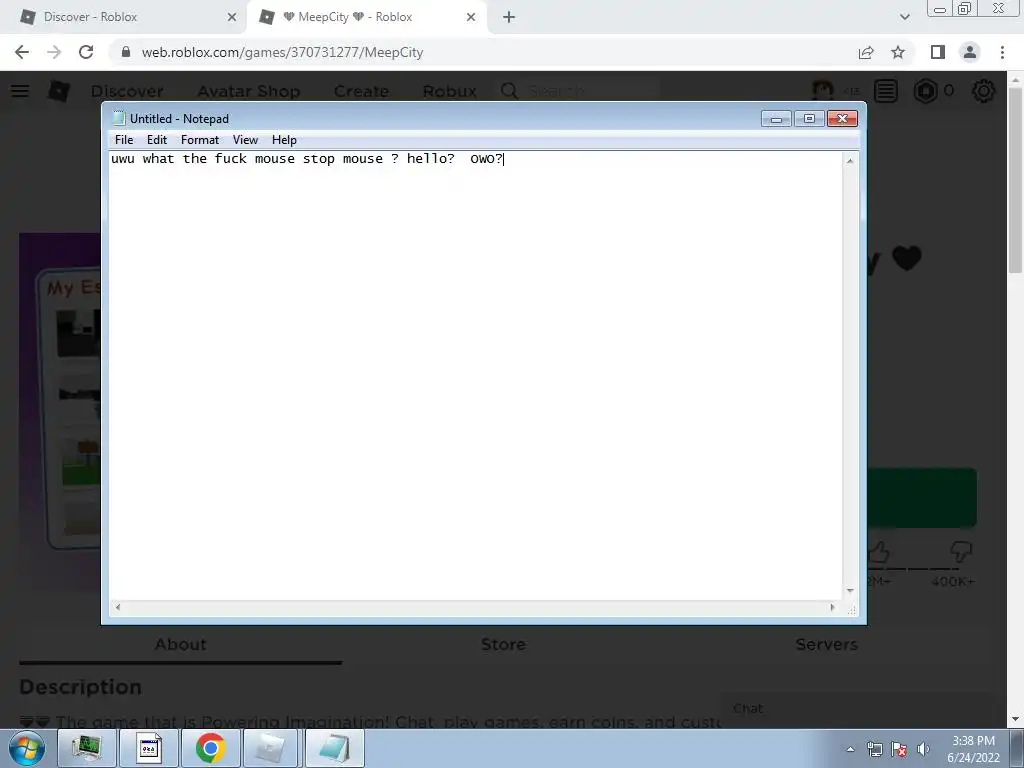Click Notepad's horizontal scroll right arrow
The image size is (1024, 768).
[833, 607]
